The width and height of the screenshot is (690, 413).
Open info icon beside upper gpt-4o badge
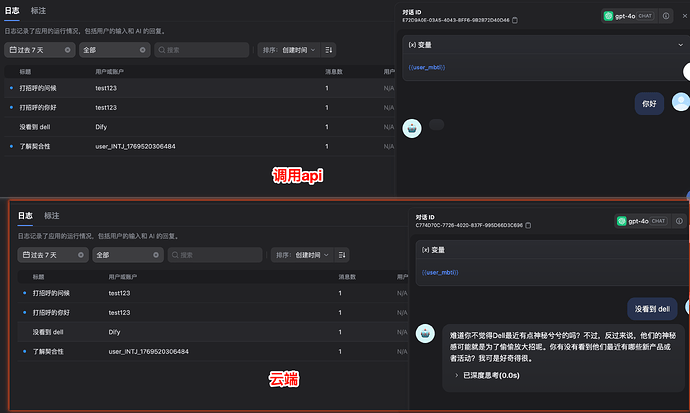[x=666, y=16]
